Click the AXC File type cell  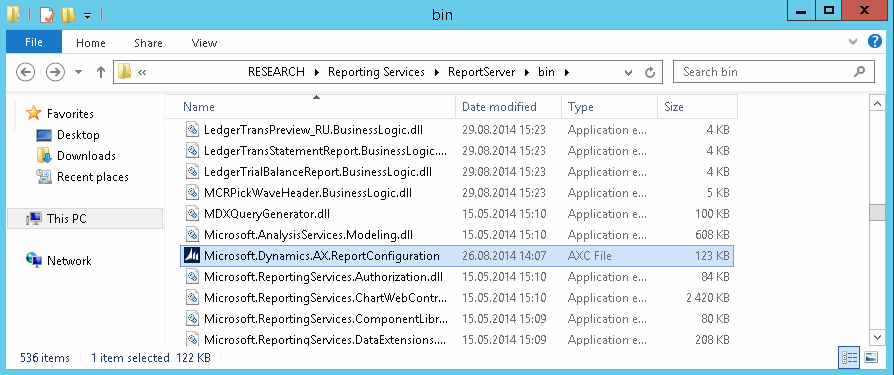pos(590,256)
